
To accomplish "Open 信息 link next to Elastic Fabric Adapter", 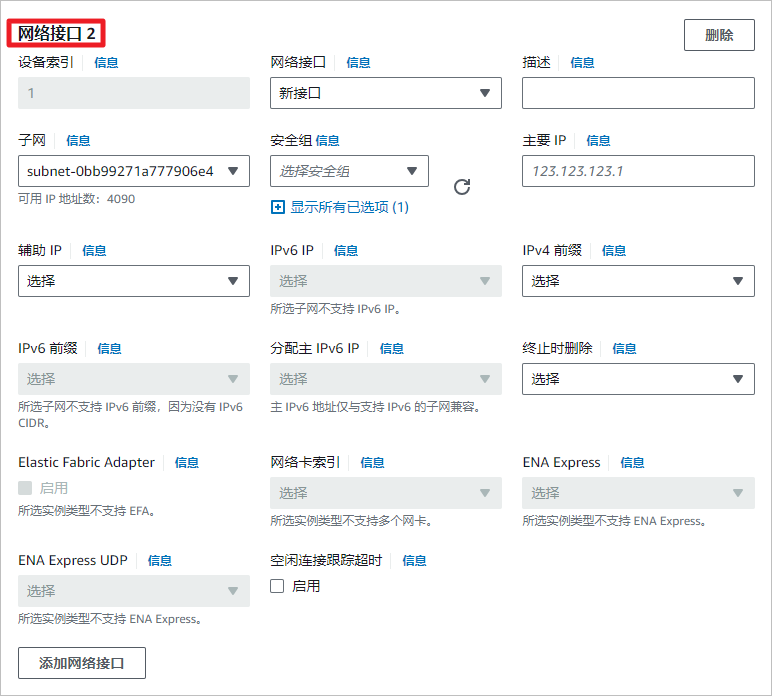I will click(x=187, y=462).
